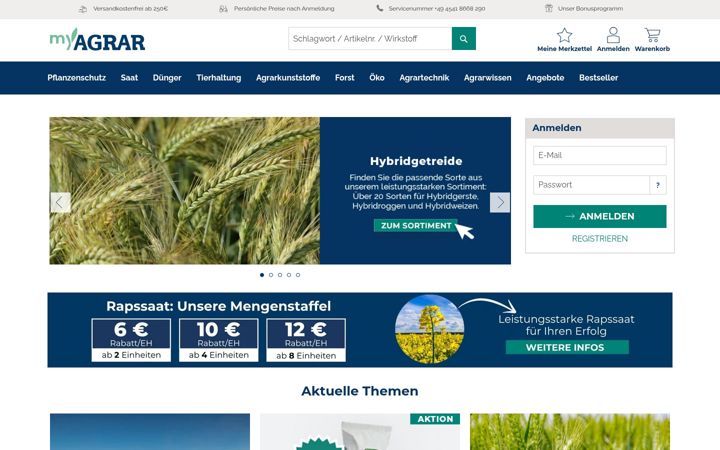
Task: Click the phone icon for Servicenummer
Action: pyautogui.click(x=379, y=8)
